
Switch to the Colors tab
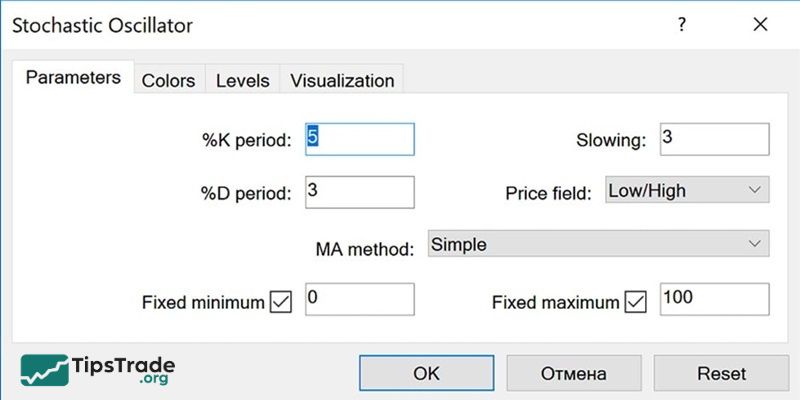coord(168,80)
